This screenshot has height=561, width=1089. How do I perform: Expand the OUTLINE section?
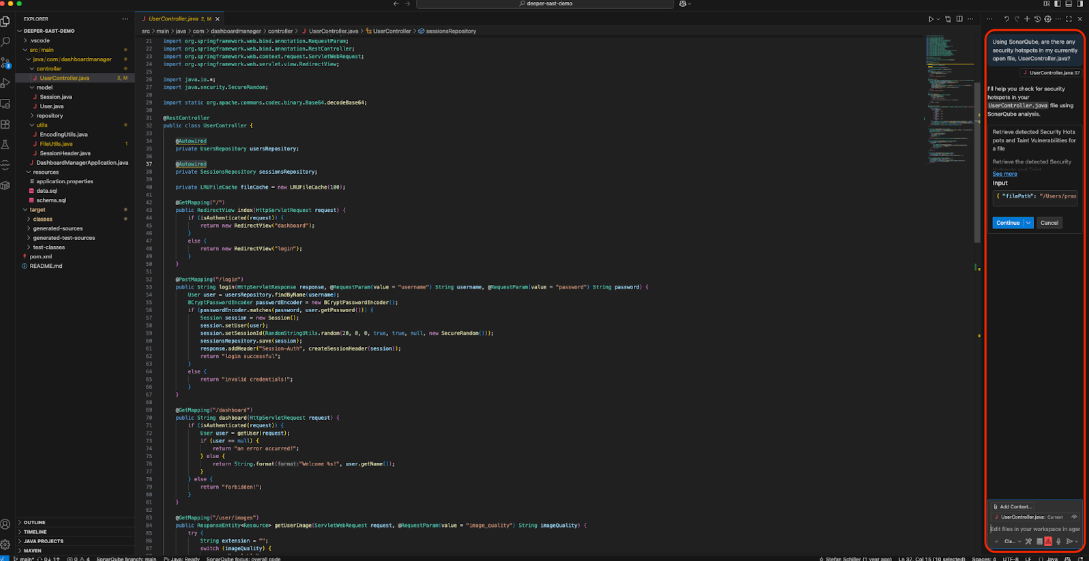pos(34,522)
